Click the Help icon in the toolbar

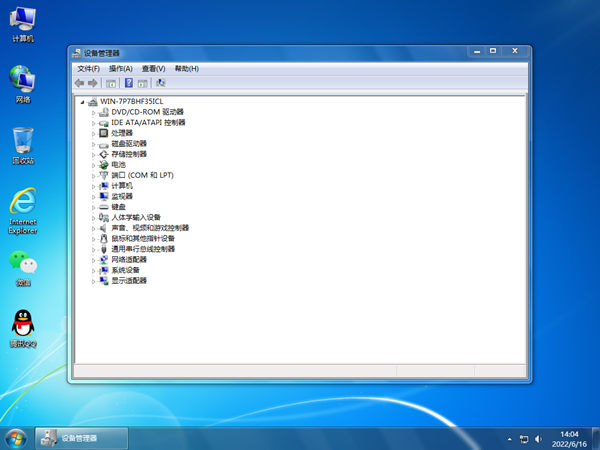(x=128, y=83)
